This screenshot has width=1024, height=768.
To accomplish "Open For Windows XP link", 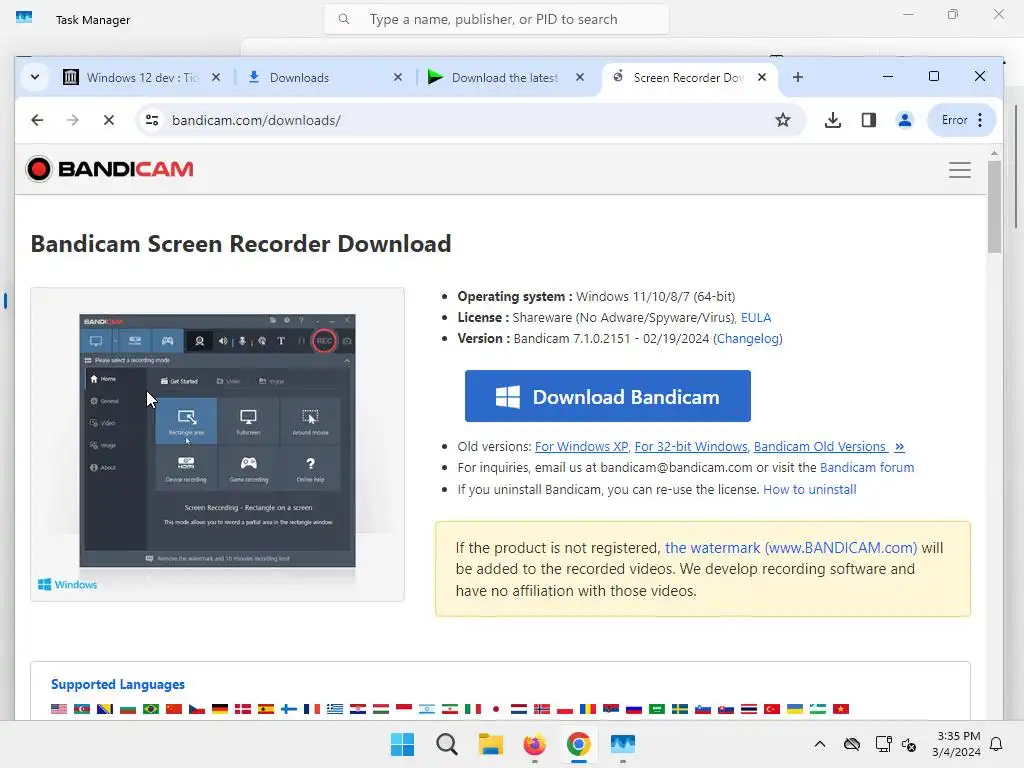I will click(581, 447).
